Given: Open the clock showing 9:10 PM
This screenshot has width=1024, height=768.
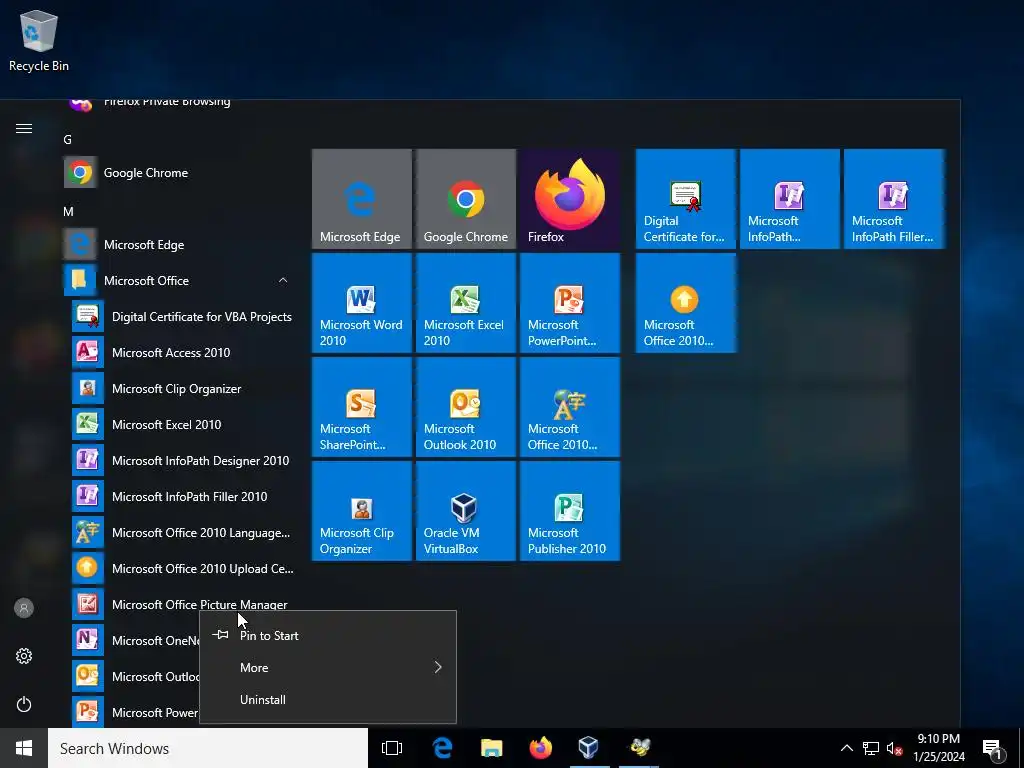Looking at the screenshot, I should 938,748.
